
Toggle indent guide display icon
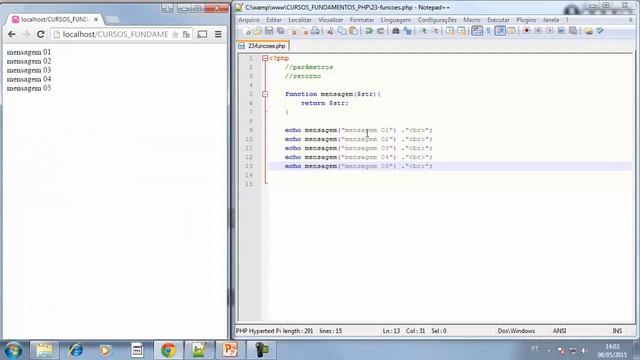(x=500, y=31)
